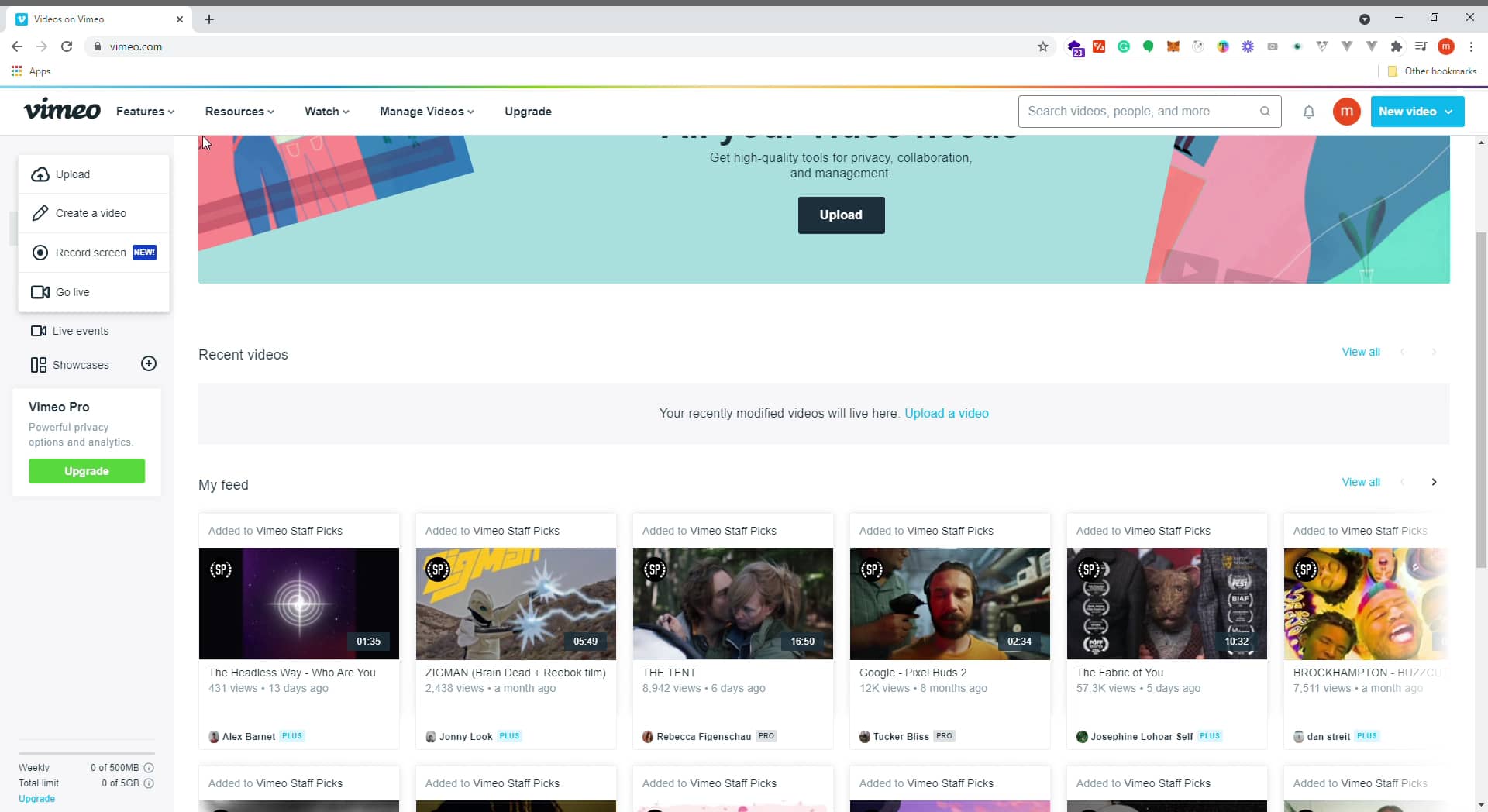1488x812 pixels.
Task: Click the search magnifier icon
Action: [x=1265, y=112]
